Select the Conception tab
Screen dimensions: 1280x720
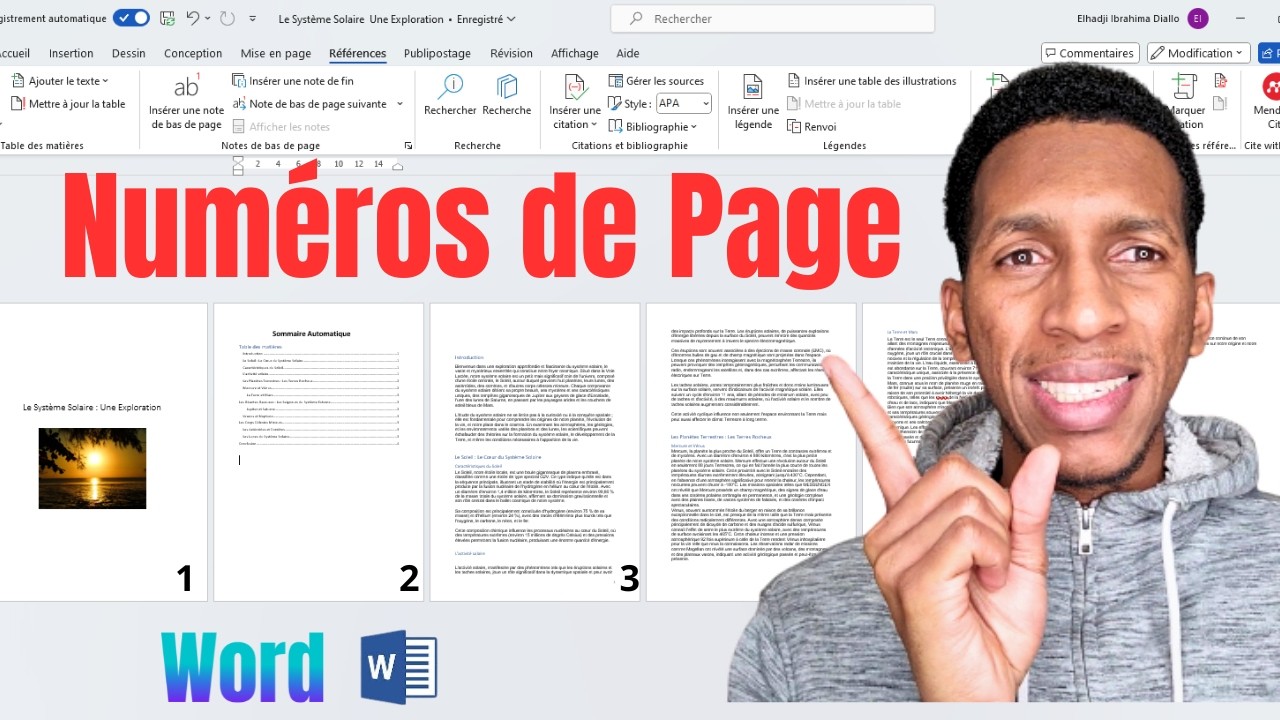point(193,54)
